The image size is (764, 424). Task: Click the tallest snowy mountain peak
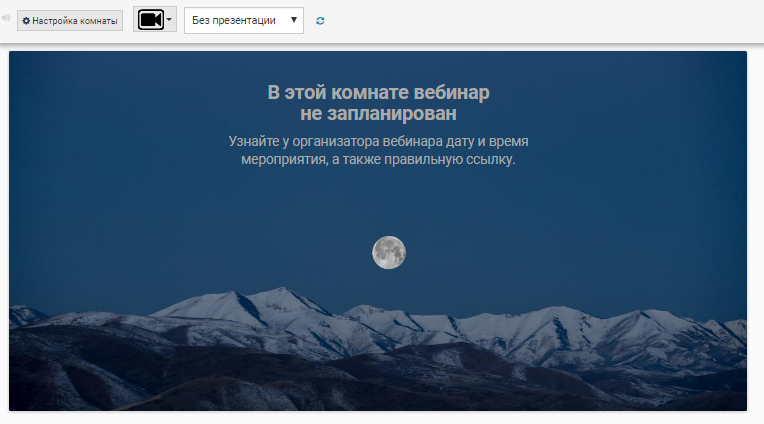coord(281,292)
